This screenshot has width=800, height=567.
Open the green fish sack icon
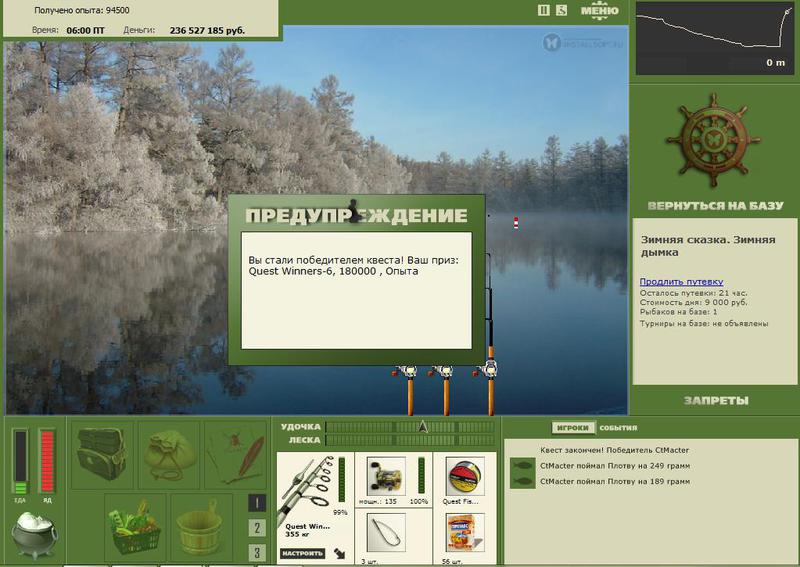pyautogui.click(x=170, y=455)
